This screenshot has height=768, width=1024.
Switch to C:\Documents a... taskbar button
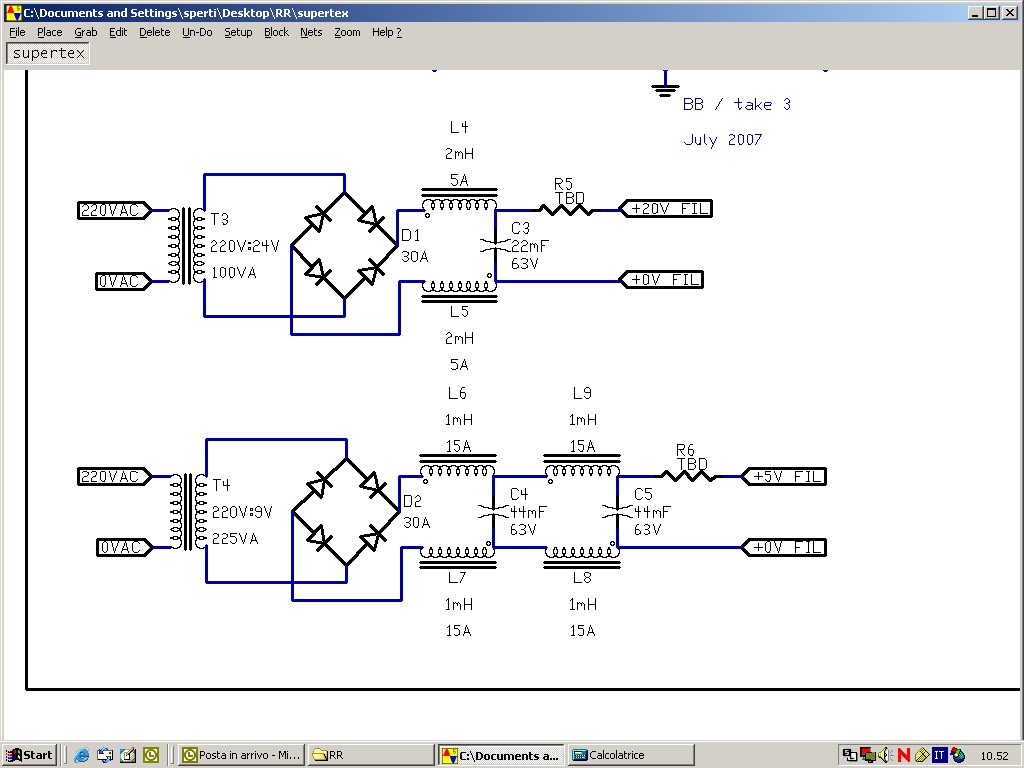coord(500,755)
